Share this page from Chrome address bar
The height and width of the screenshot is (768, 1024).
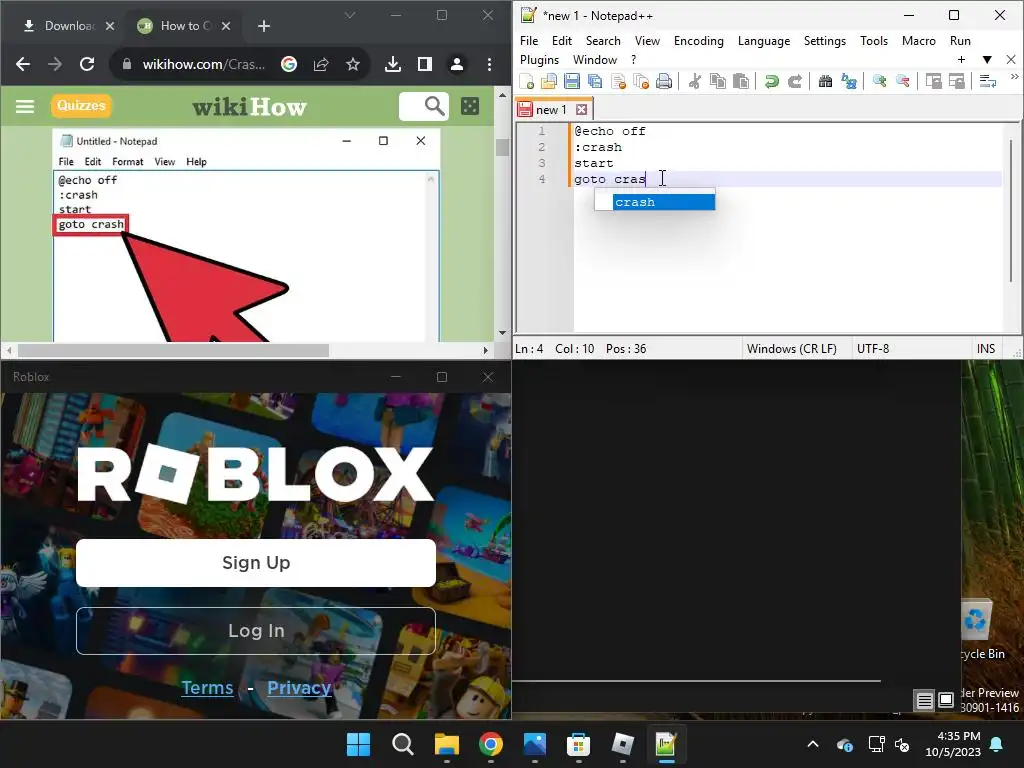(x=321, y=64)
